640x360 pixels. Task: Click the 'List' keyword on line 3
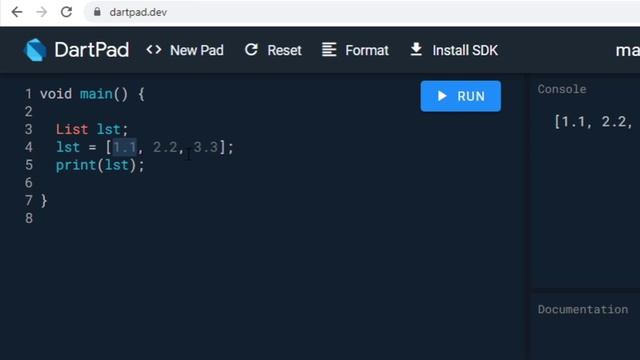pos(72,129)
